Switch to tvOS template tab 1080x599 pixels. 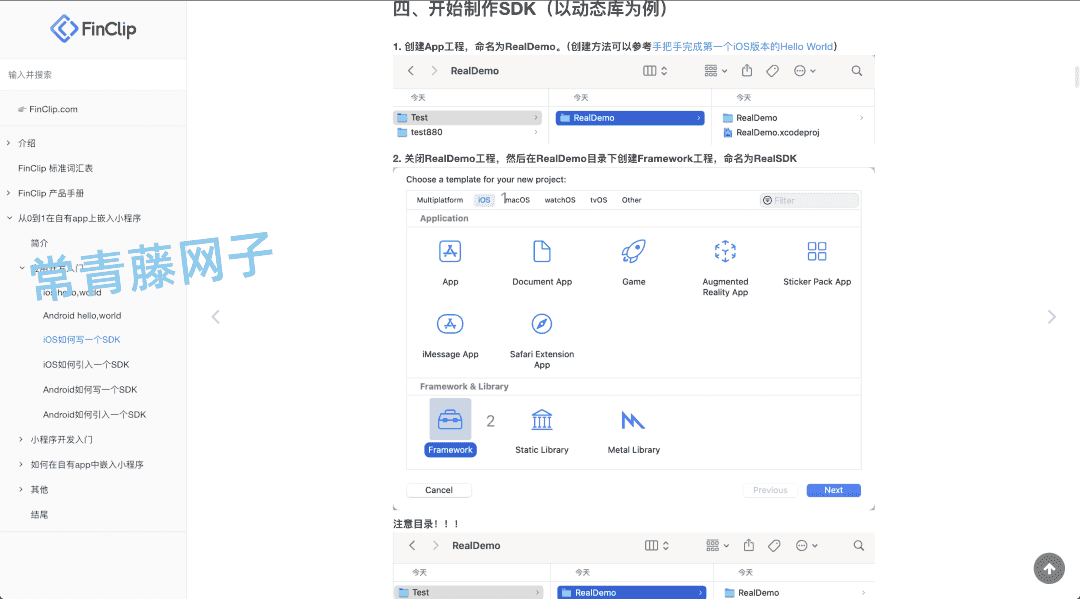(x=599, y=200)
